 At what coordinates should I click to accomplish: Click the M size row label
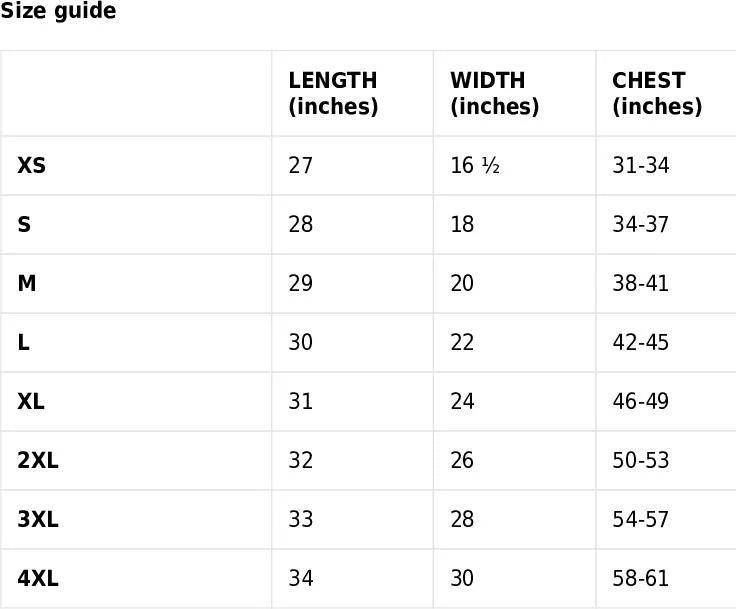pos(27,283)
